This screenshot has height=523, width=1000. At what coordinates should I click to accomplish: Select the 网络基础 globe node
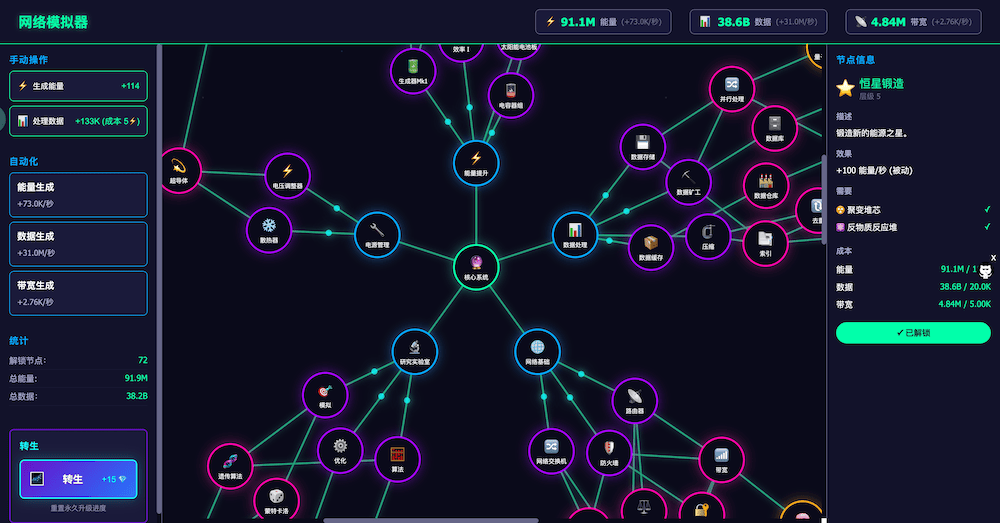click(537, 351)
